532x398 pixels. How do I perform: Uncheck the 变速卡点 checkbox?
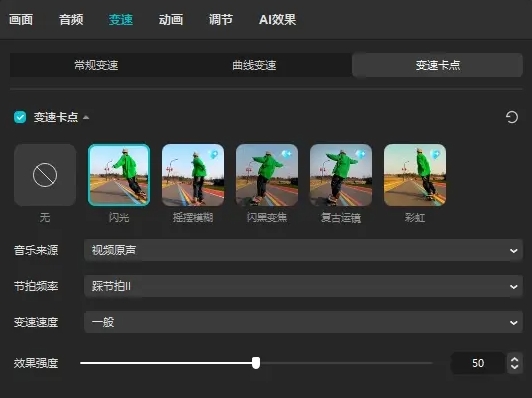[x=20, y=117]
